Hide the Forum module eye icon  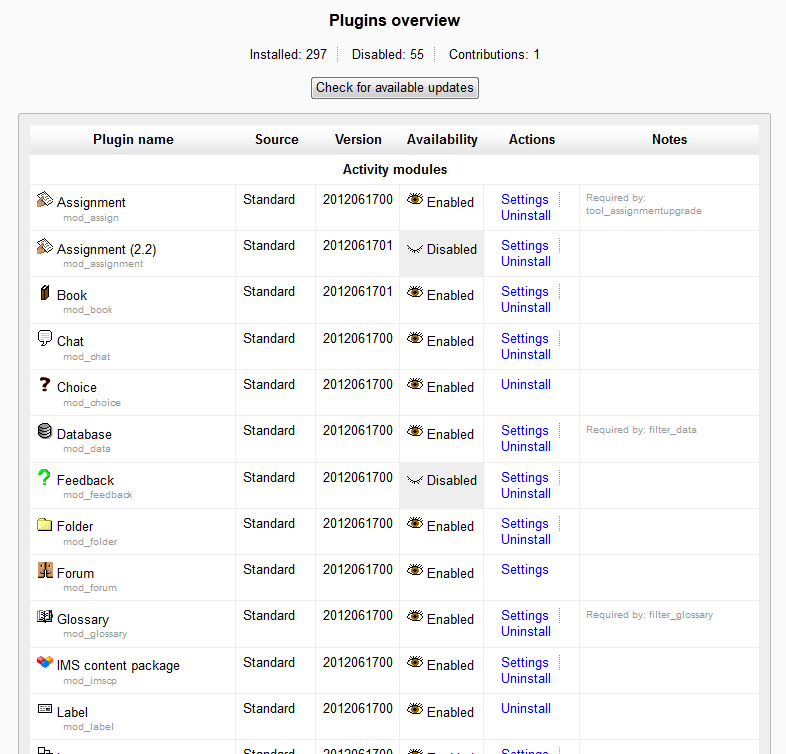[415, 571]
